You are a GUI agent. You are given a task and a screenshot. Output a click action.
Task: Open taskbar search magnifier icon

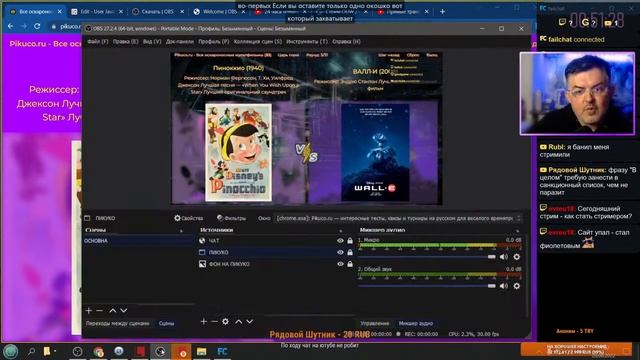tap(31, 351)
